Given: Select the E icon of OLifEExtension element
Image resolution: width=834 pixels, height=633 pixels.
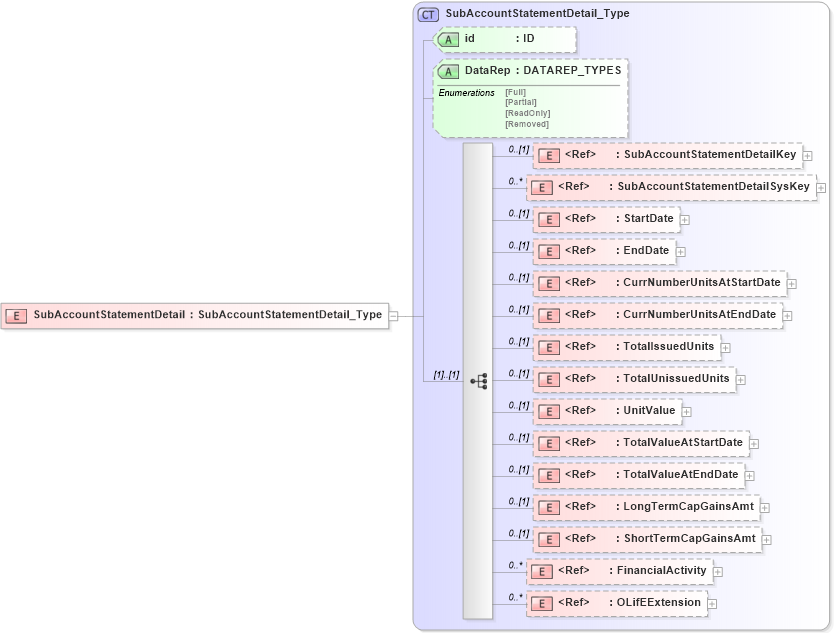Looking at the screenshot, I should (x=542, y=603).
